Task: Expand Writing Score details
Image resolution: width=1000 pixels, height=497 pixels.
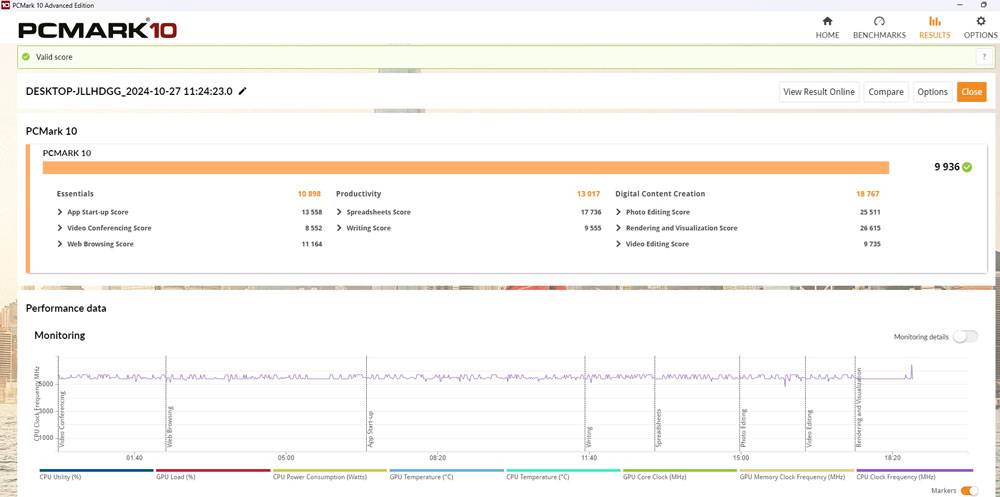Action: (339, 228)
